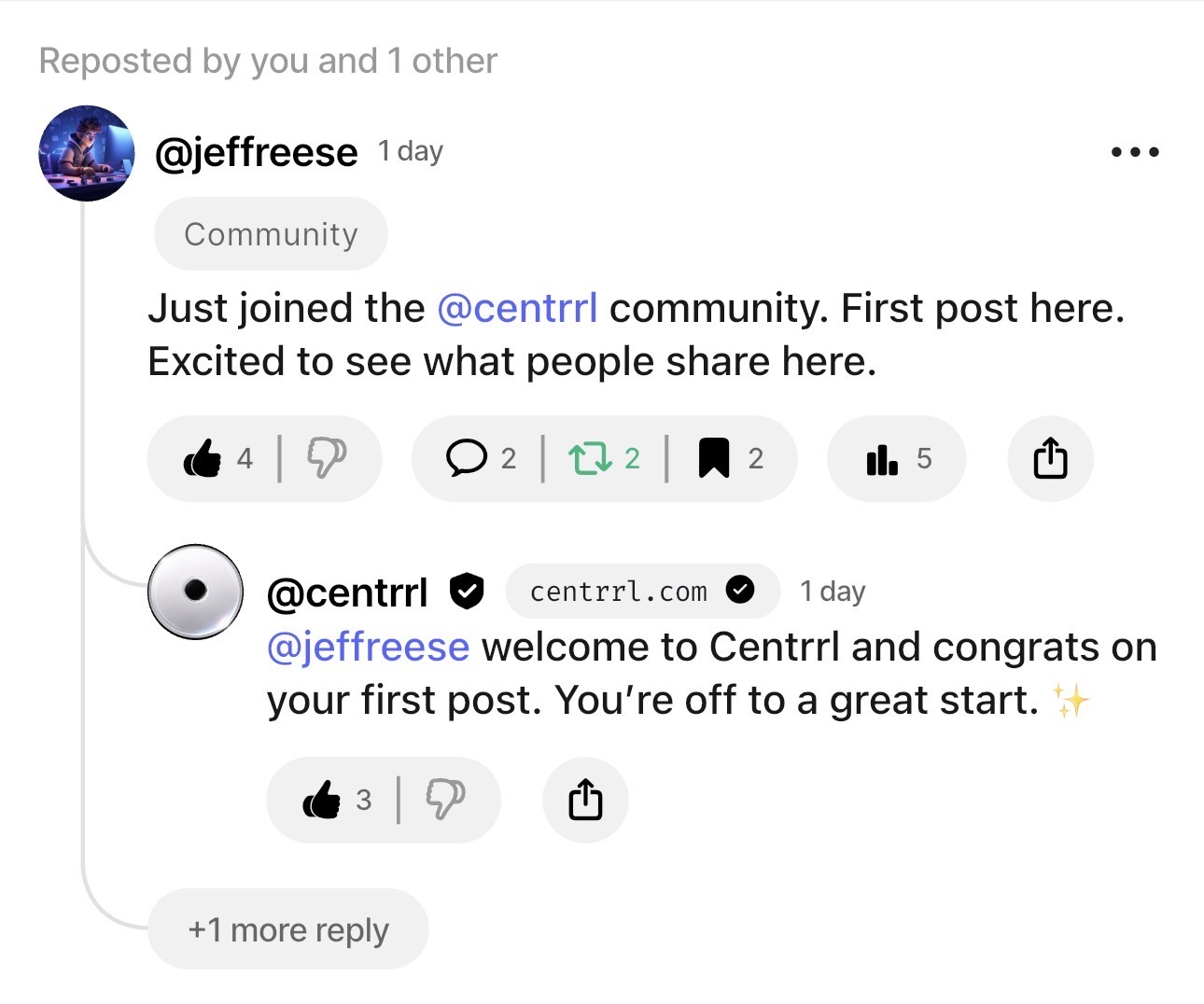Share the @centrrl reply
Screen dimensions: 1204x1004
click(x=585, y=800)
